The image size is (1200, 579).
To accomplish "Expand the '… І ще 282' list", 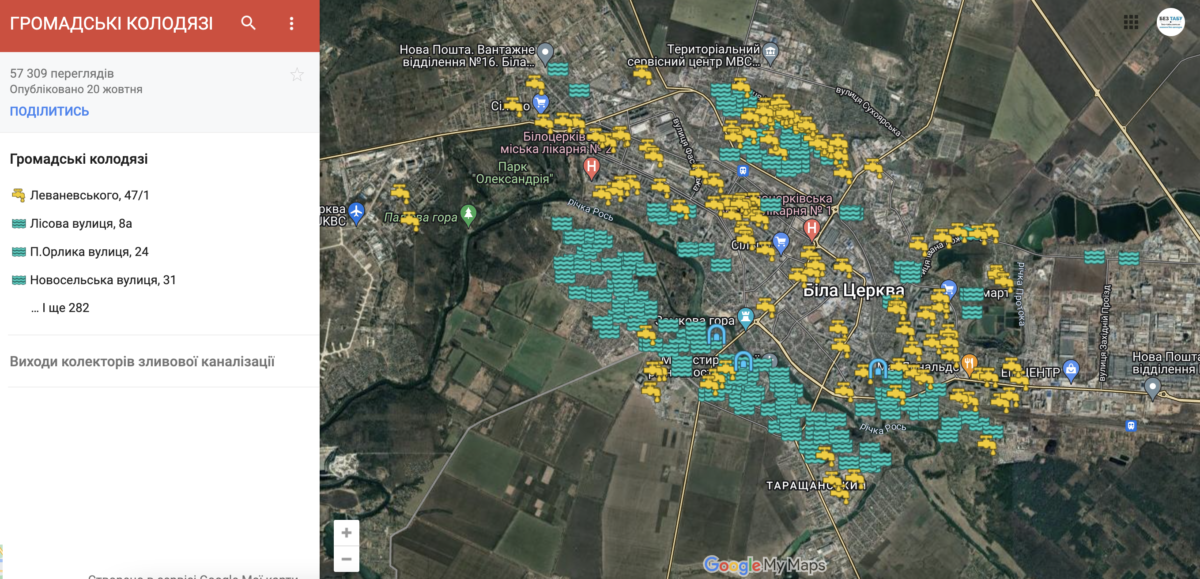I will point(60,308).
